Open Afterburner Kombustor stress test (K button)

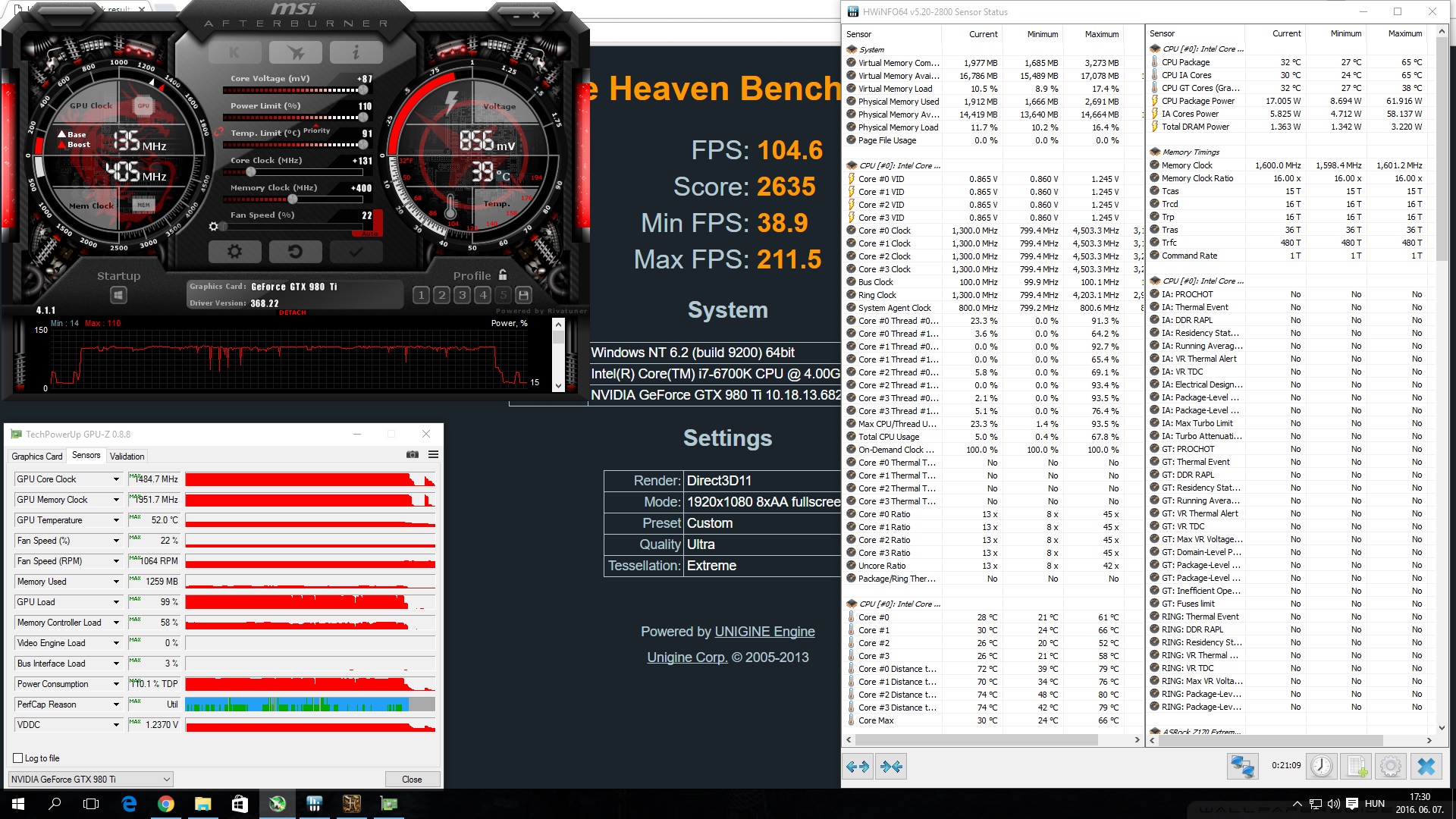point(234,52)
